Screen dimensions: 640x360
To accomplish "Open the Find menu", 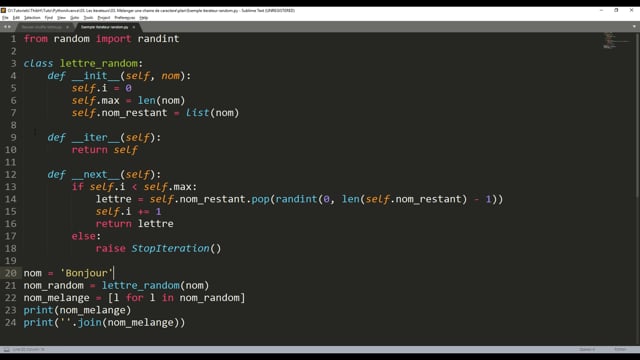I will (49, 18).
